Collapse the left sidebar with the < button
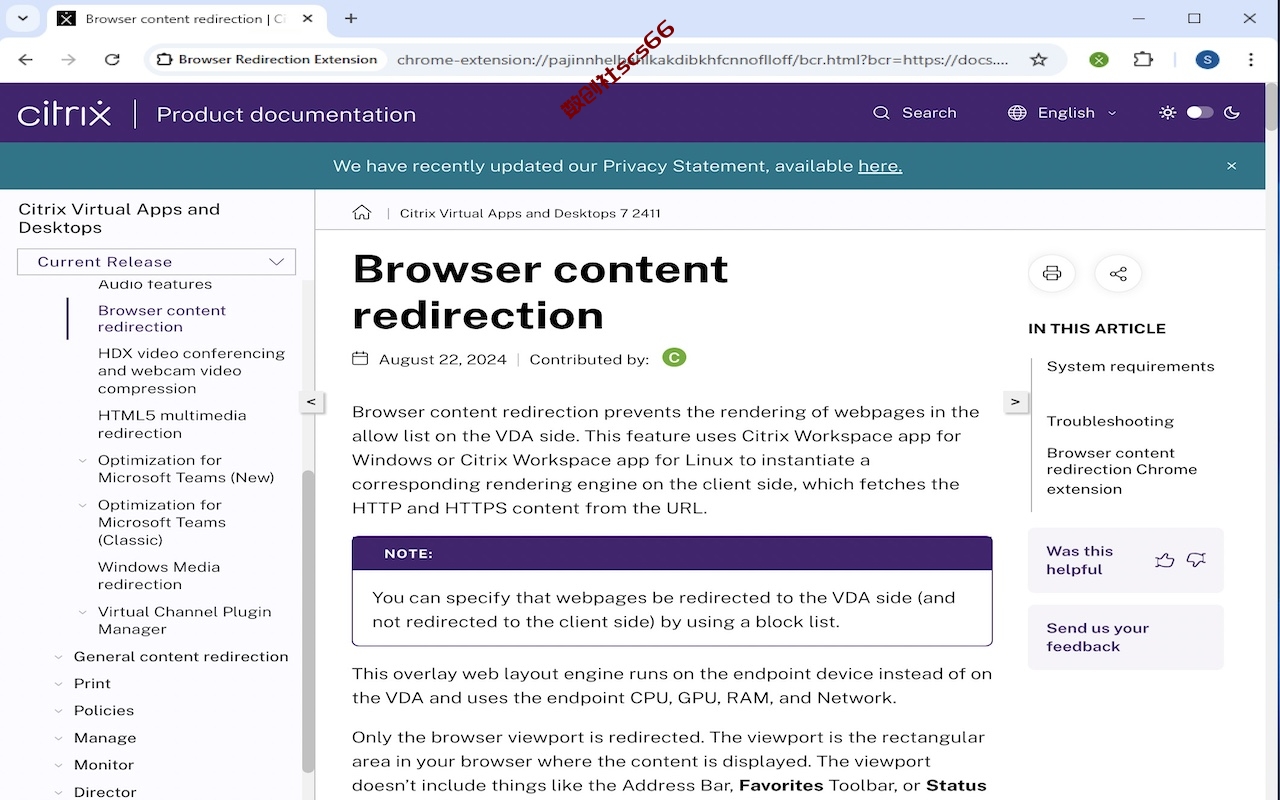1280x800 pixels. (x=311, y=401)
